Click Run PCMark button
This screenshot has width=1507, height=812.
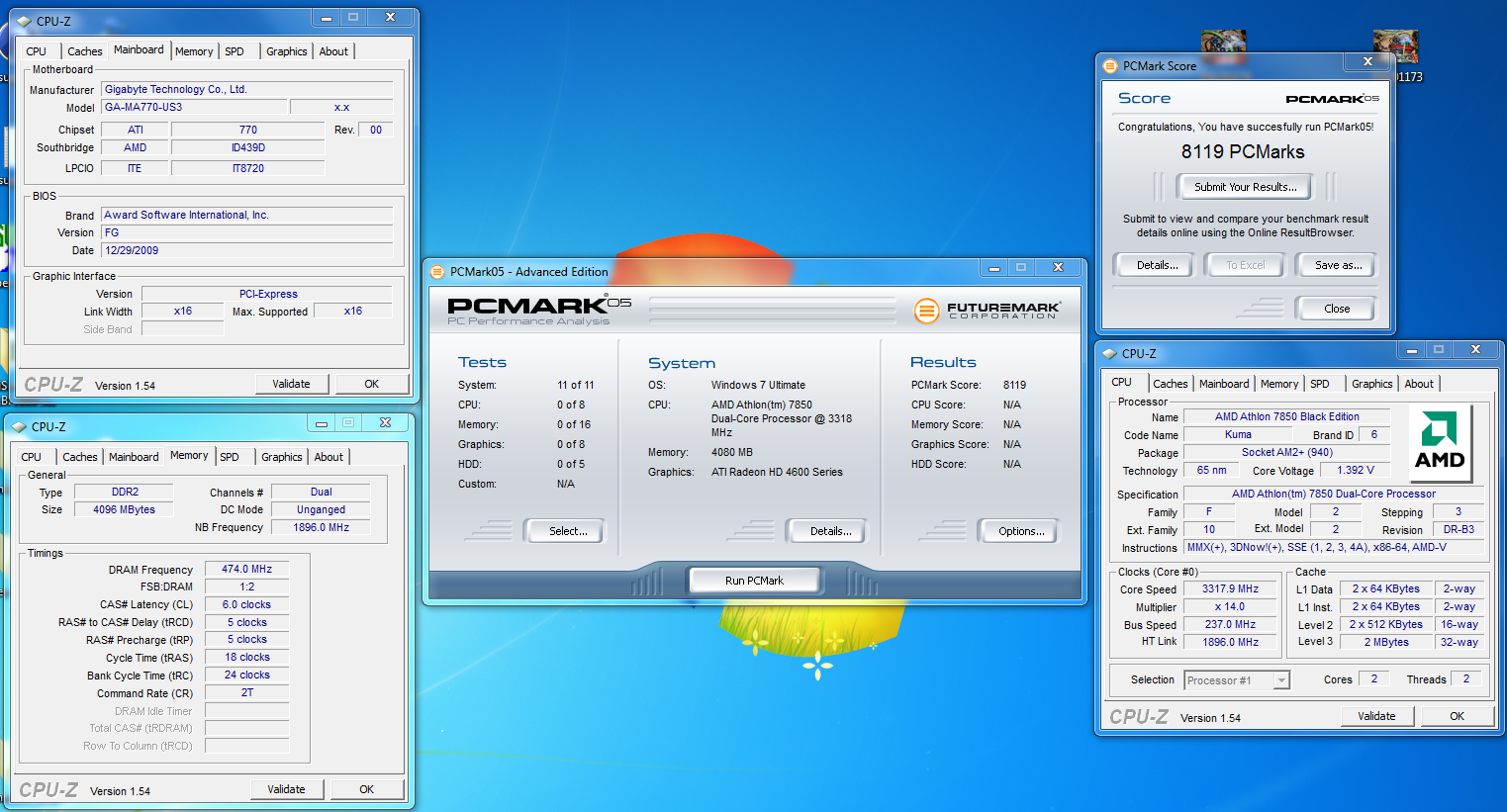click(754, 581)
